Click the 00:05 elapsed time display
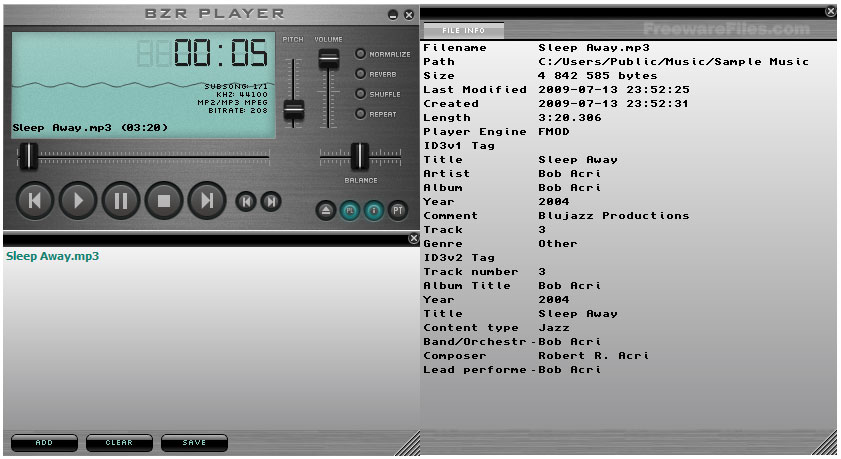 (x=220, y=53)
